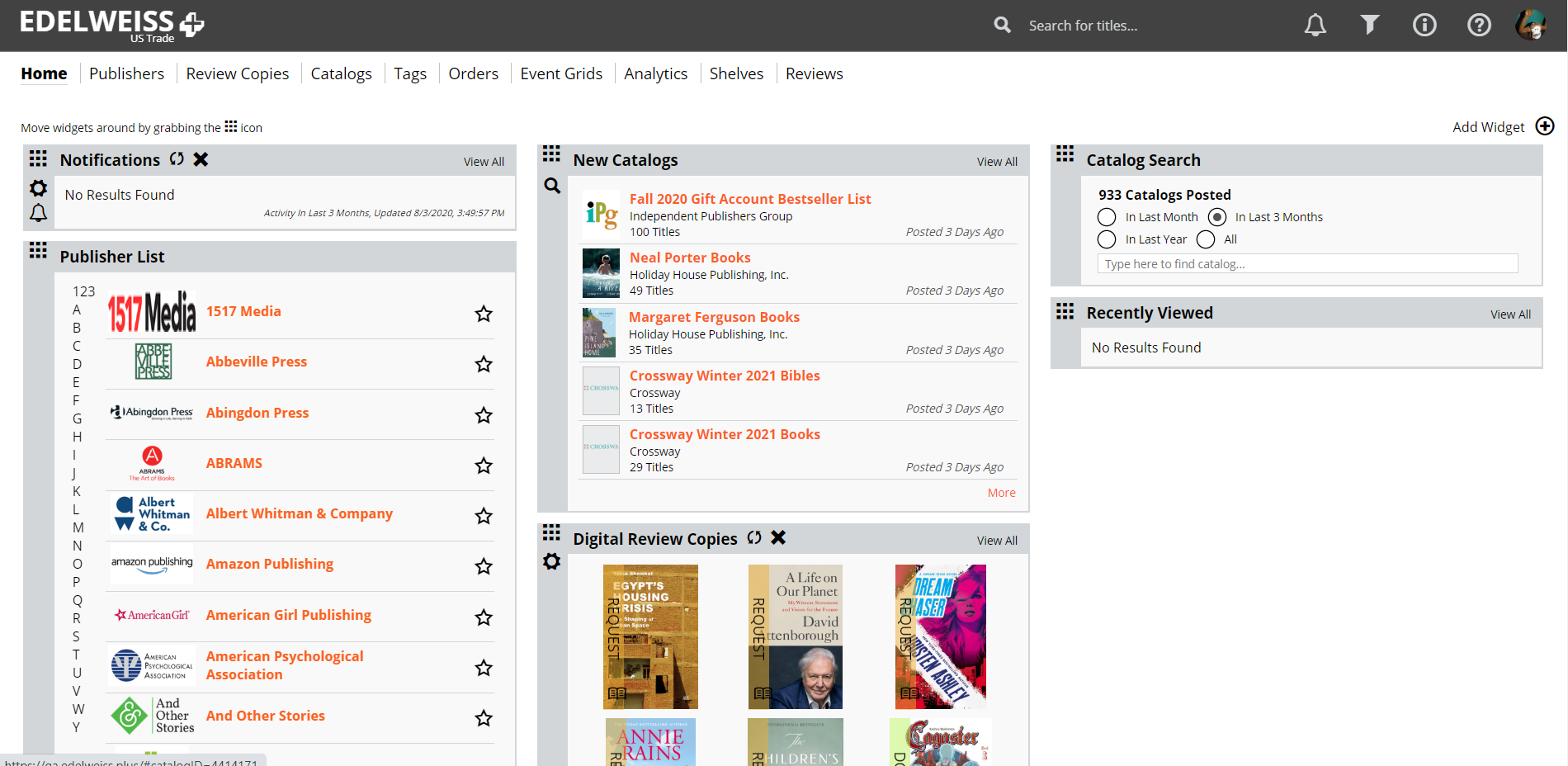This screenshot has height=766, width=1568.
Task: Favorite Albert Whitman & Company star
Action: (x=484, y=516)
